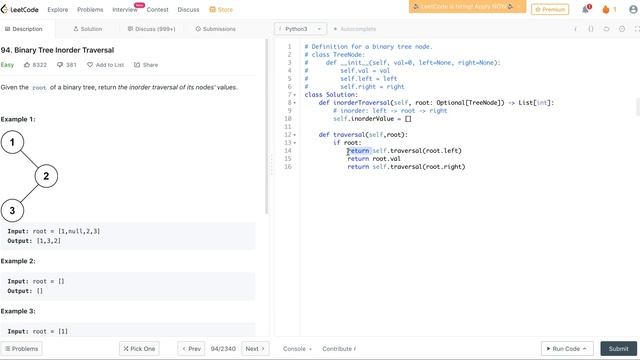
Task: Click the comments count icon
Action: [60, 64]
